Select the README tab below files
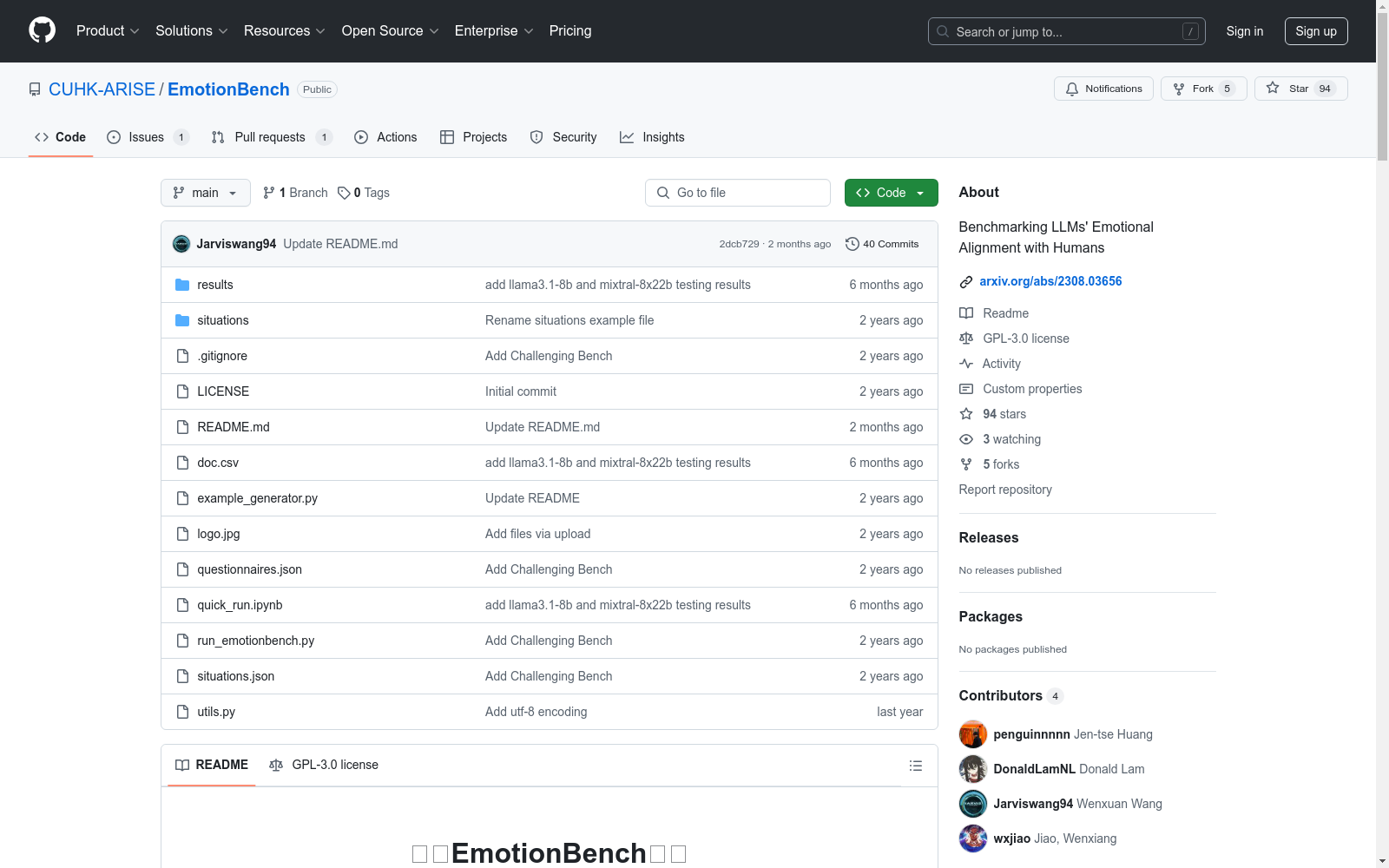The width and height of the screenshot is (1389, 868). pos(212,765)
